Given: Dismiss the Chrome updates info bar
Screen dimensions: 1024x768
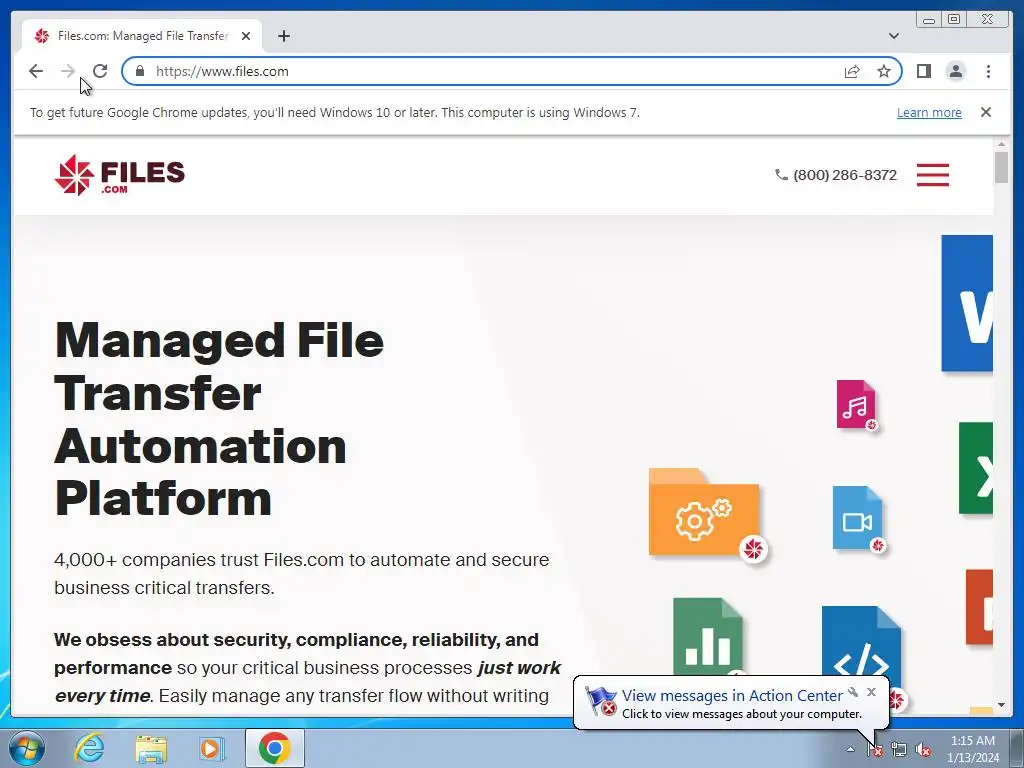Looking at the screenshot, I should (x=985, y=112).
